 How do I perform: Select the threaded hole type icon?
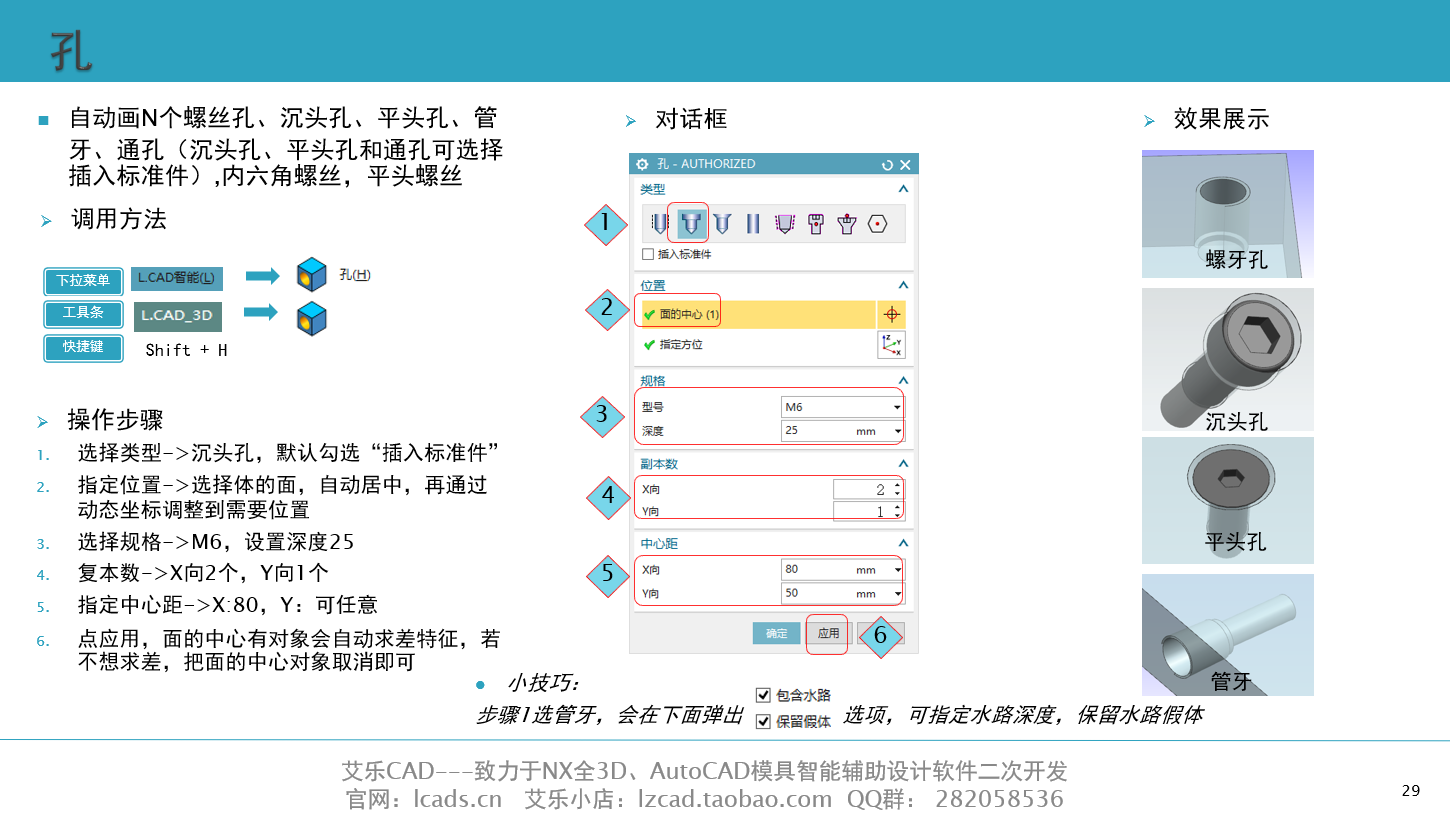coord(658,223)
